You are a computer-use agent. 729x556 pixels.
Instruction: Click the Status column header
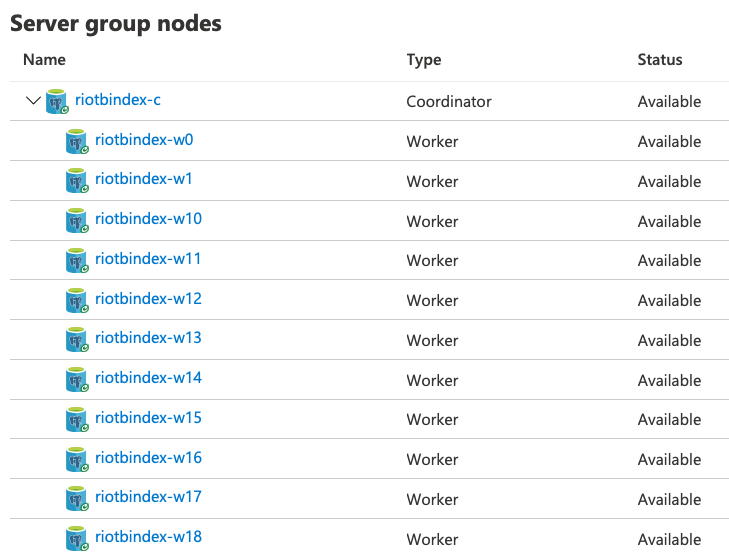click(660, 60)
